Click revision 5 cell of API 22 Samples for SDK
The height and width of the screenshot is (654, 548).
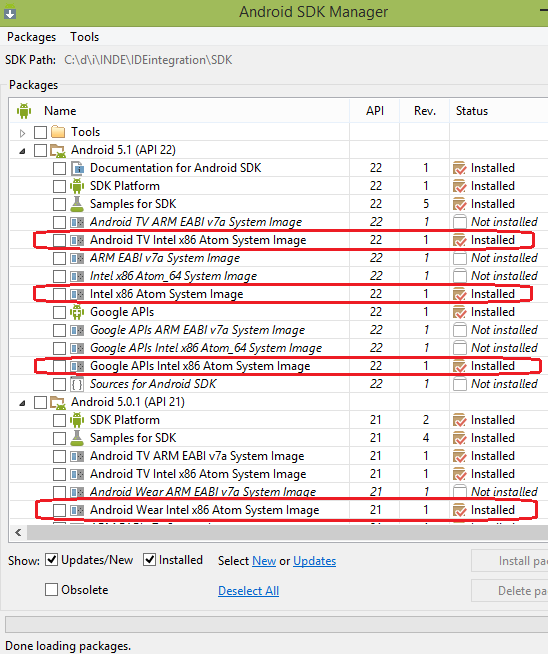click(426, 204)
